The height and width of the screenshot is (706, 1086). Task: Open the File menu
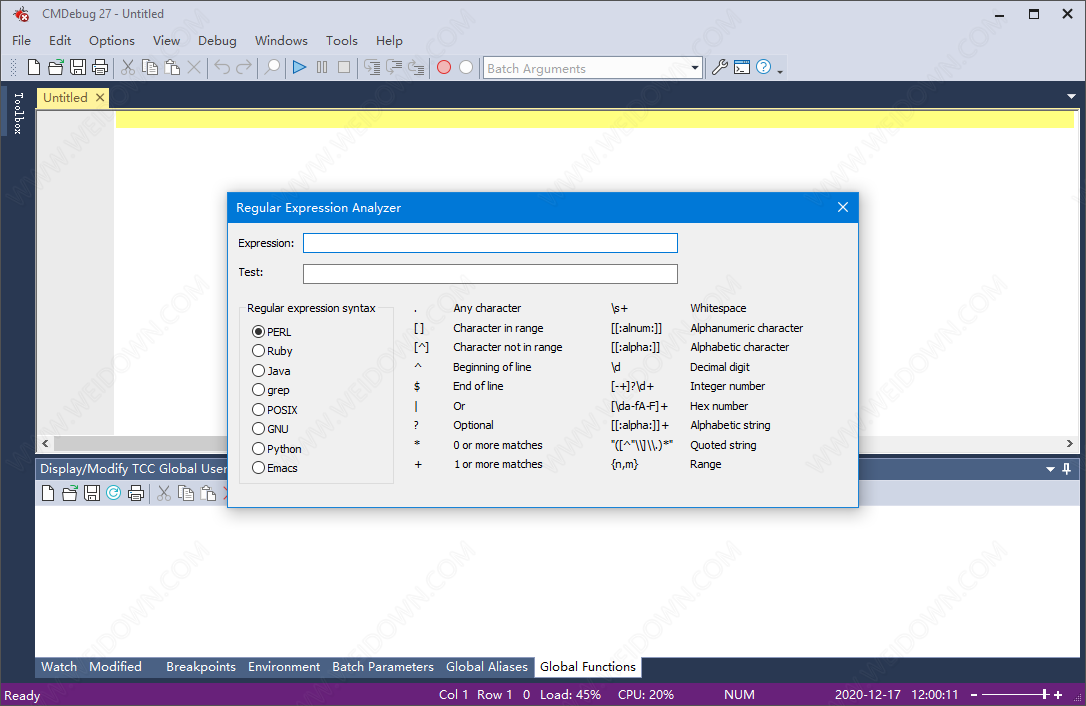(21, 41)
